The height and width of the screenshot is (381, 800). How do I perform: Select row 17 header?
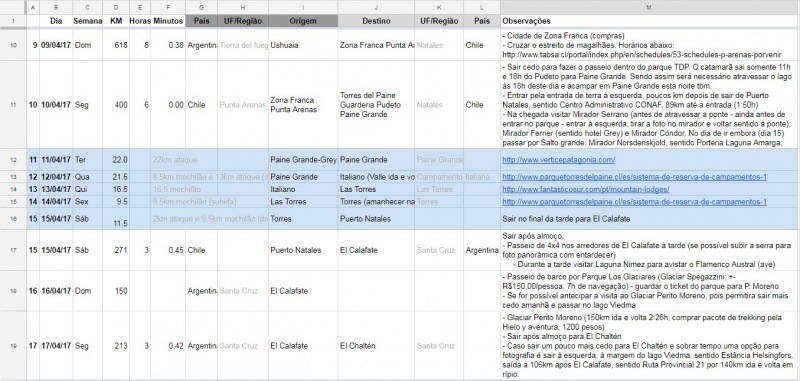[x=13, y=250]
